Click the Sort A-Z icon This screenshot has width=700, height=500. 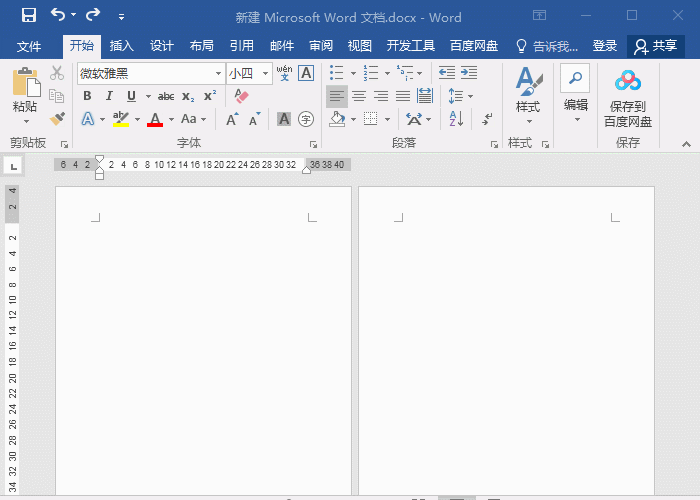(x=456, y=119)
